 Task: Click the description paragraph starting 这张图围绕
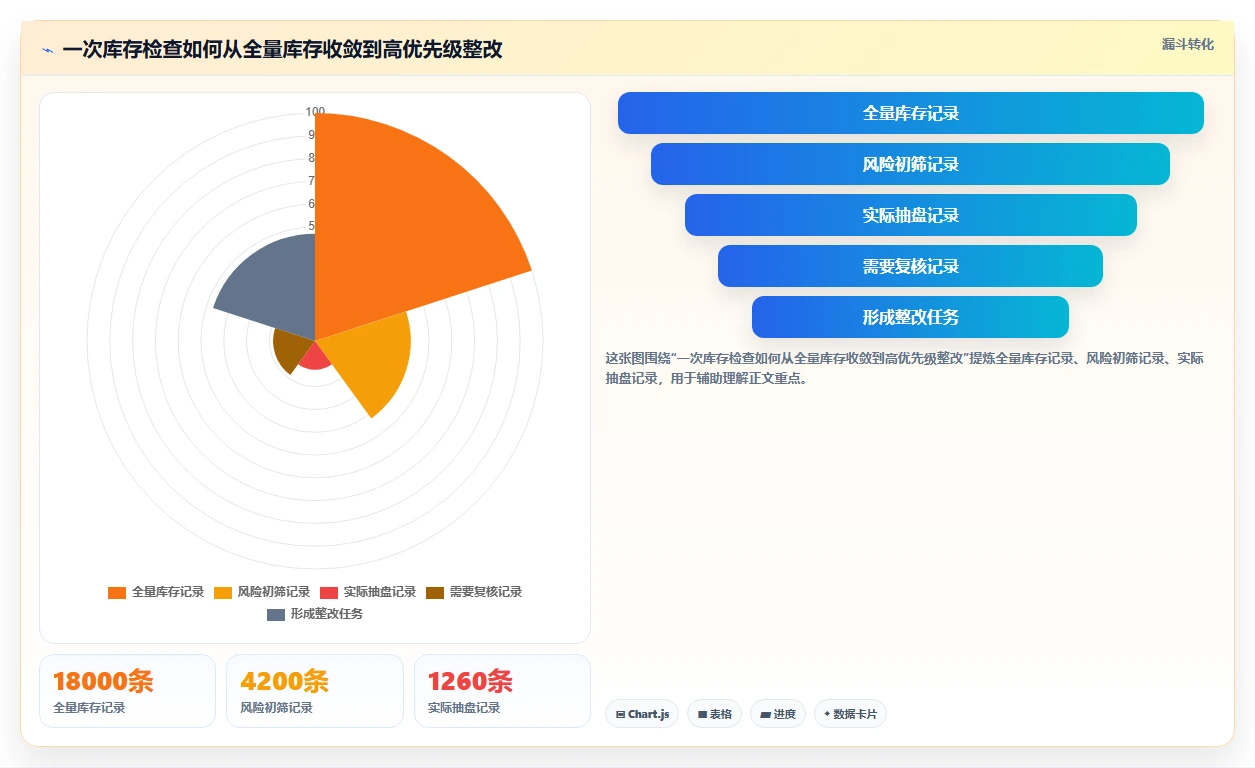pyautogui.click(x=905, y=368)
